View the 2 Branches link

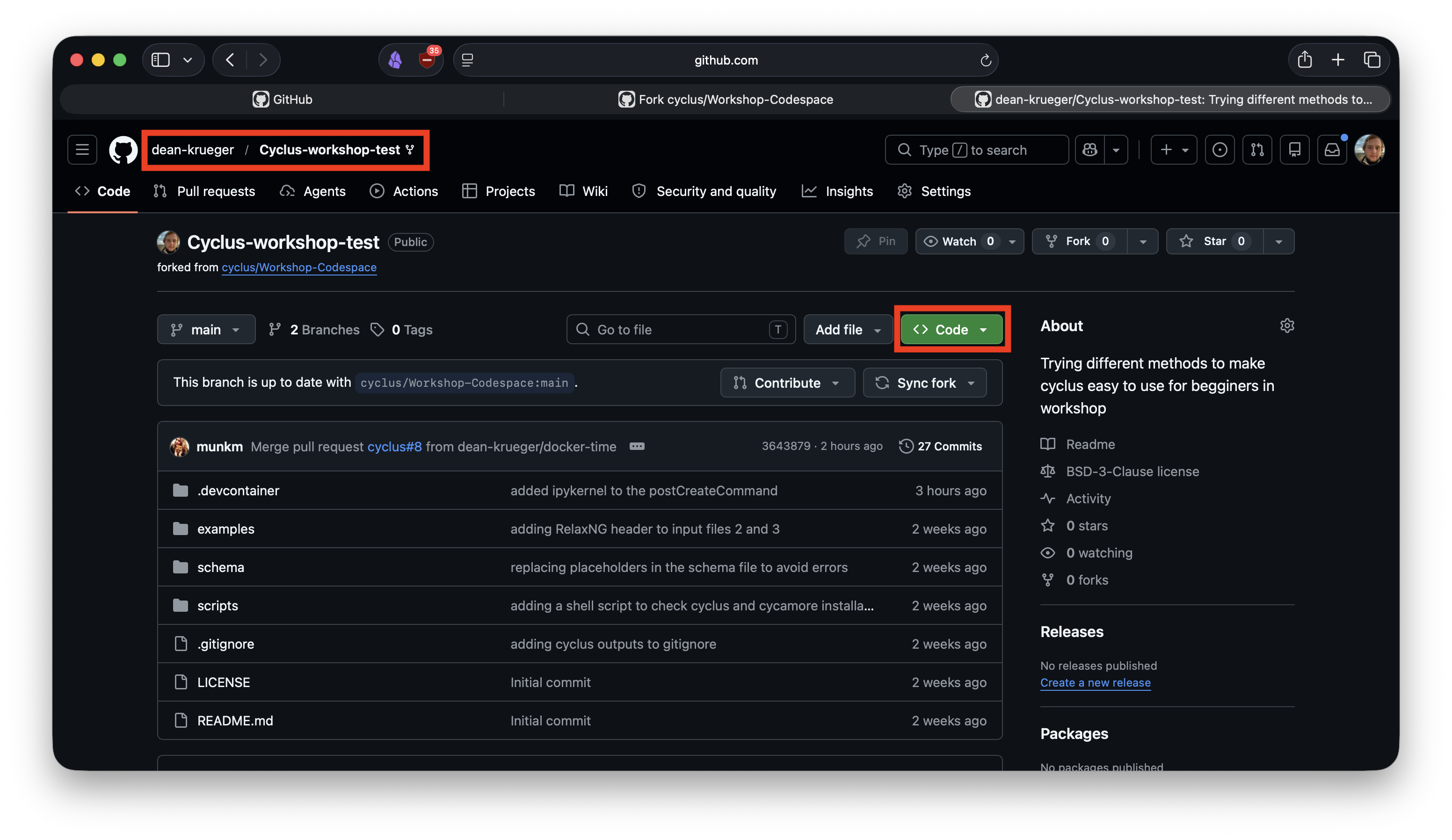[314, 330]
